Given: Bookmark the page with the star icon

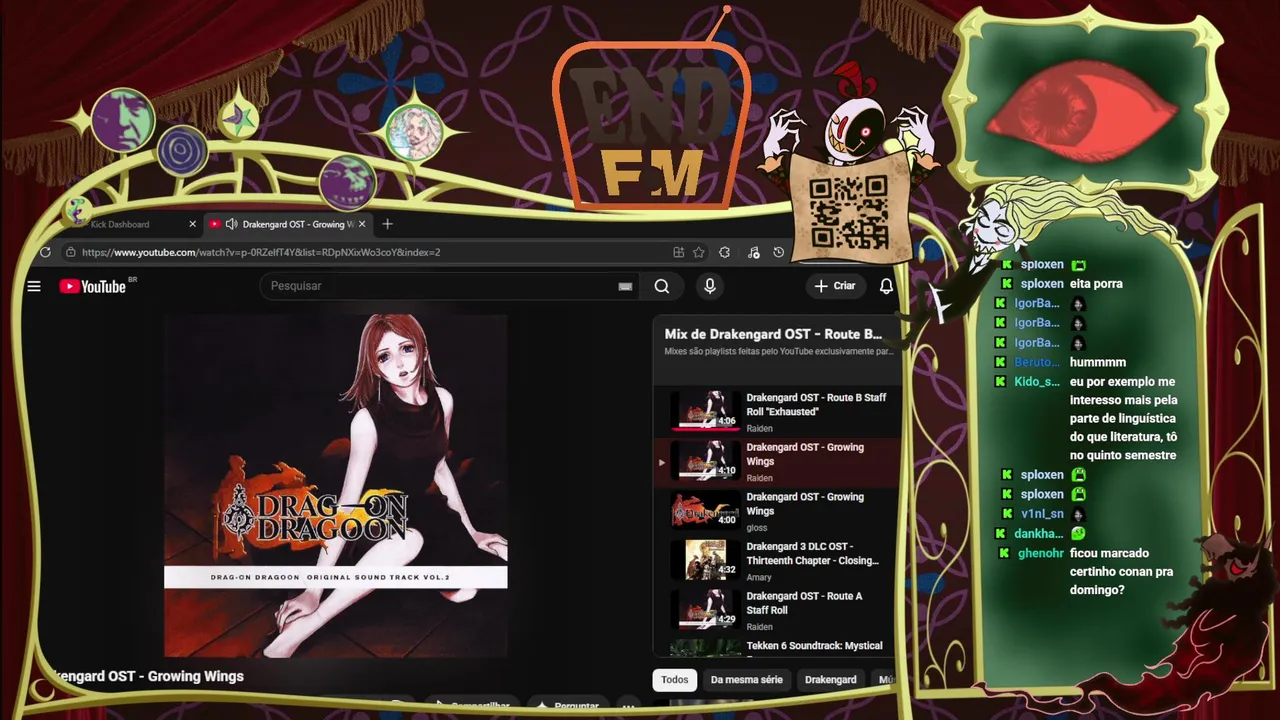Looking at the screenshot, I should coord(699,252).
